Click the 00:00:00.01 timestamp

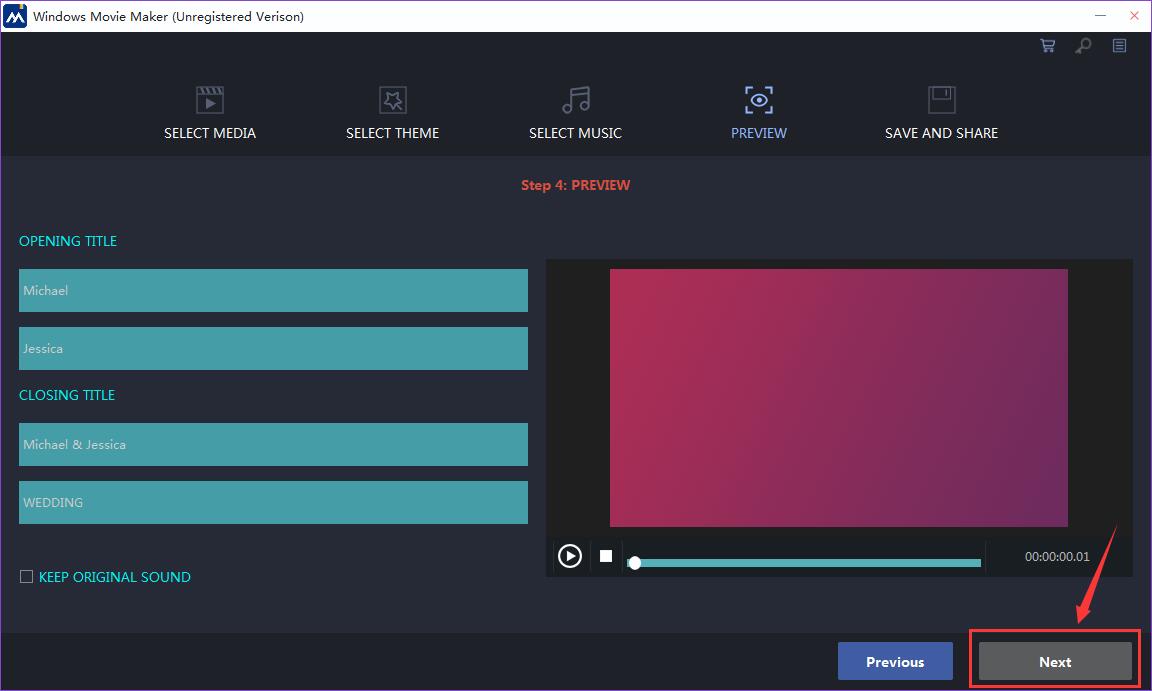[x=1057, y=557]
